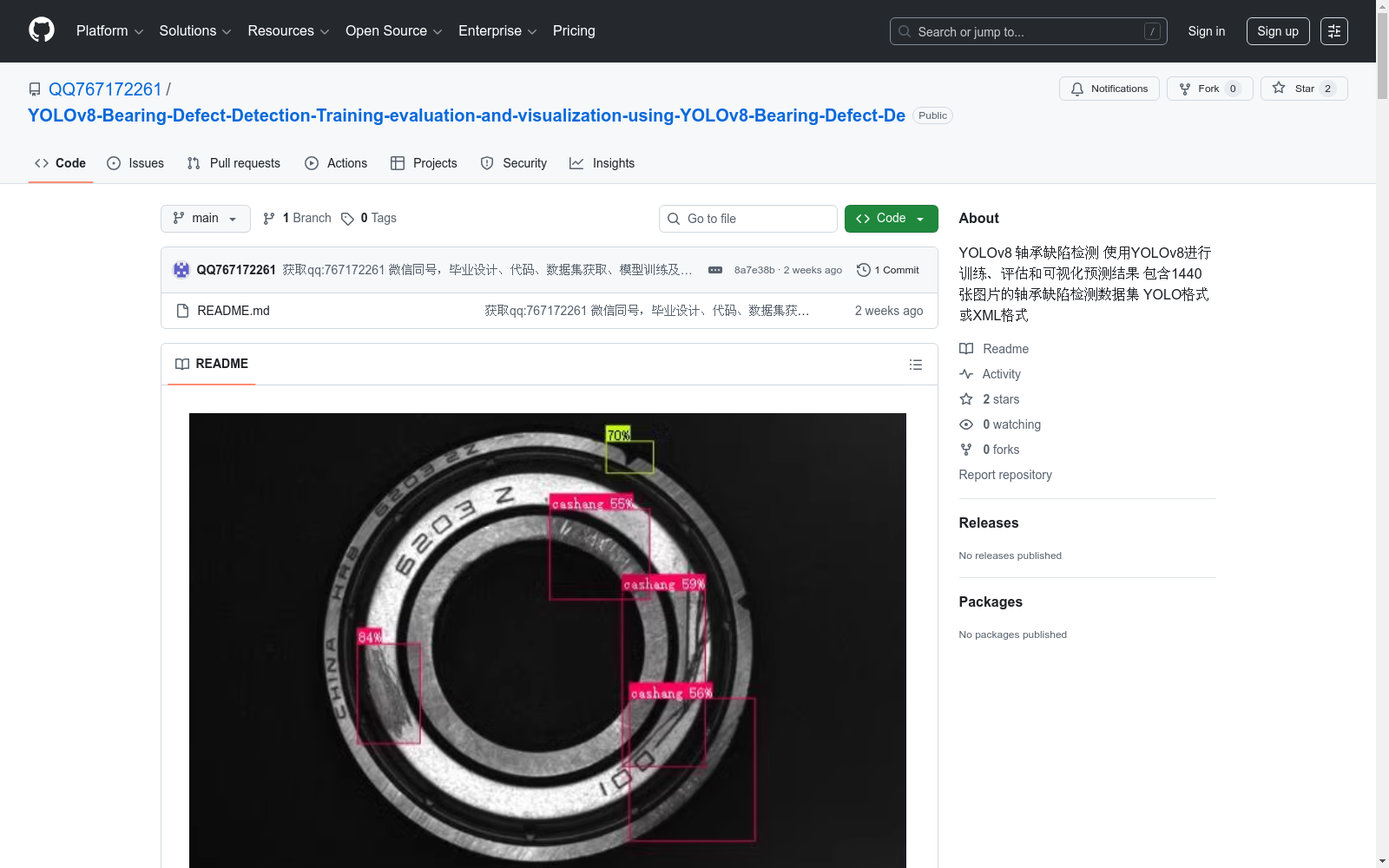The image size is (1389, 868).
Task: View the 2 stars stargazers
Action: [990, 399]
